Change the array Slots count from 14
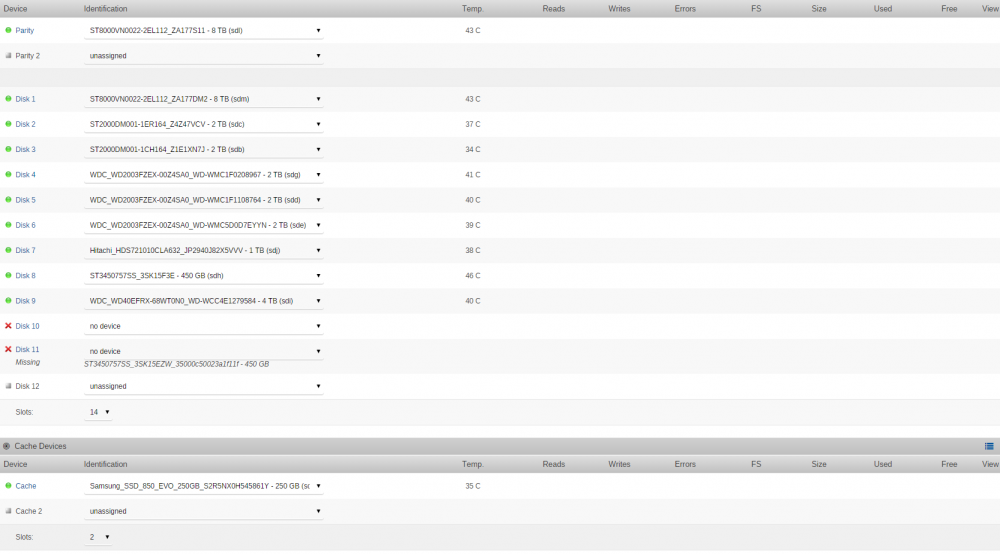 coord(98,412)
